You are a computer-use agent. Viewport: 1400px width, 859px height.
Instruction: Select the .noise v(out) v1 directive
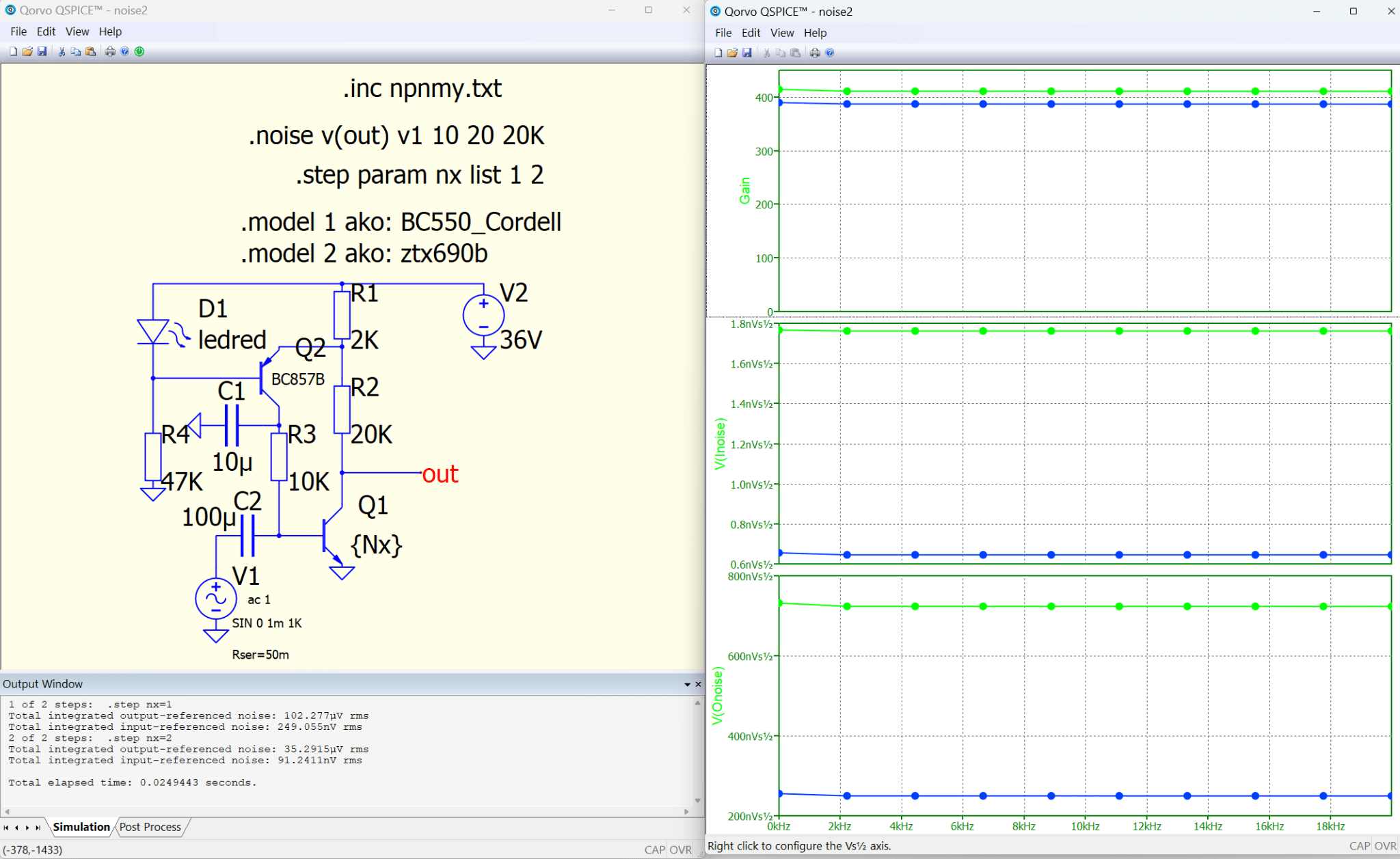coord(396,135)
